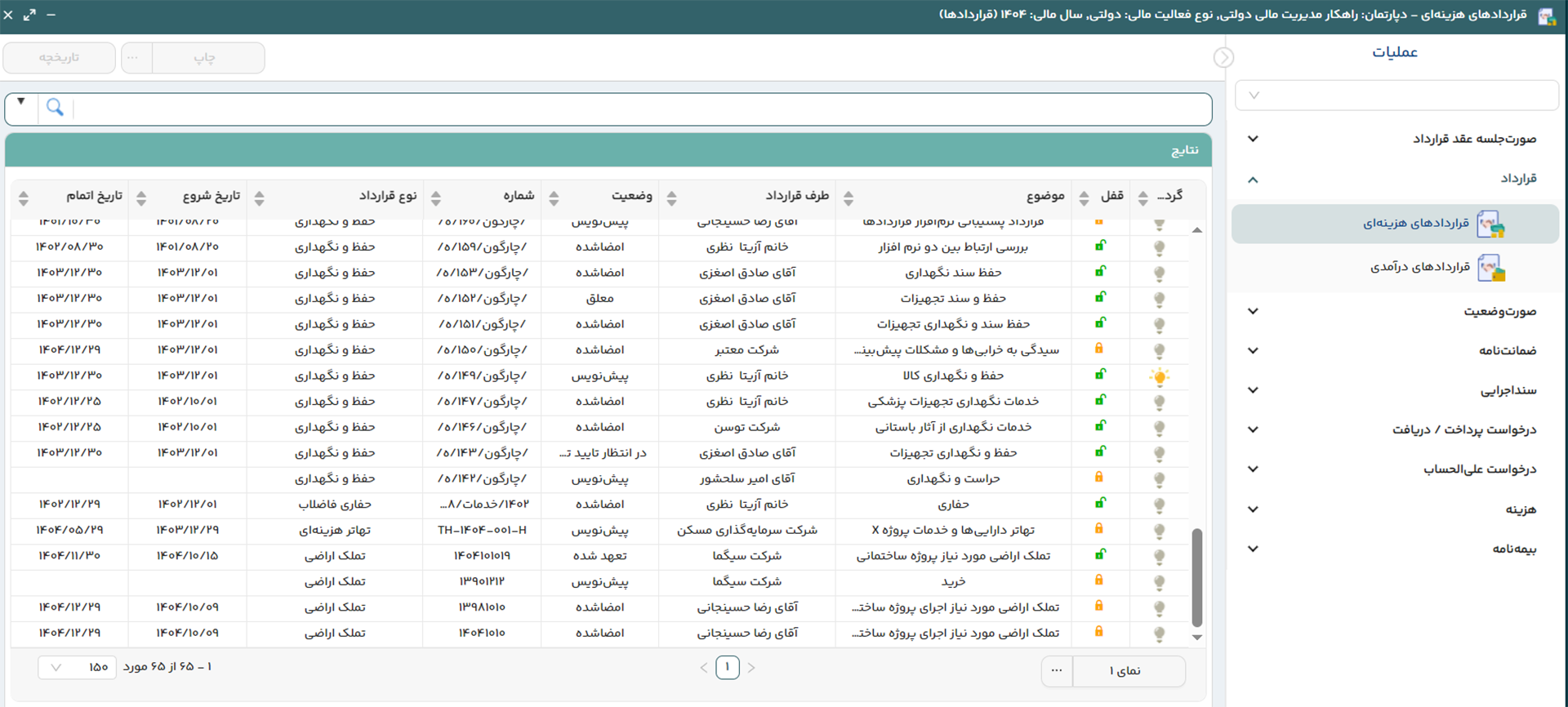
Task: Click orange lock icon in حراست و نگهداری row
Action: pyautogui.click(x=1099, y=478)
